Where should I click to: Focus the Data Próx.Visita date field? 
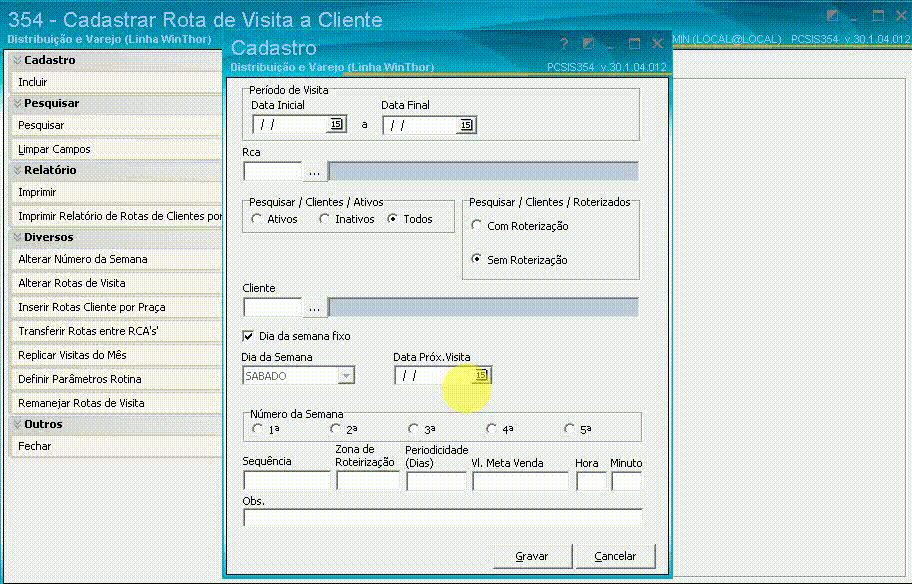tap(434, 375)
